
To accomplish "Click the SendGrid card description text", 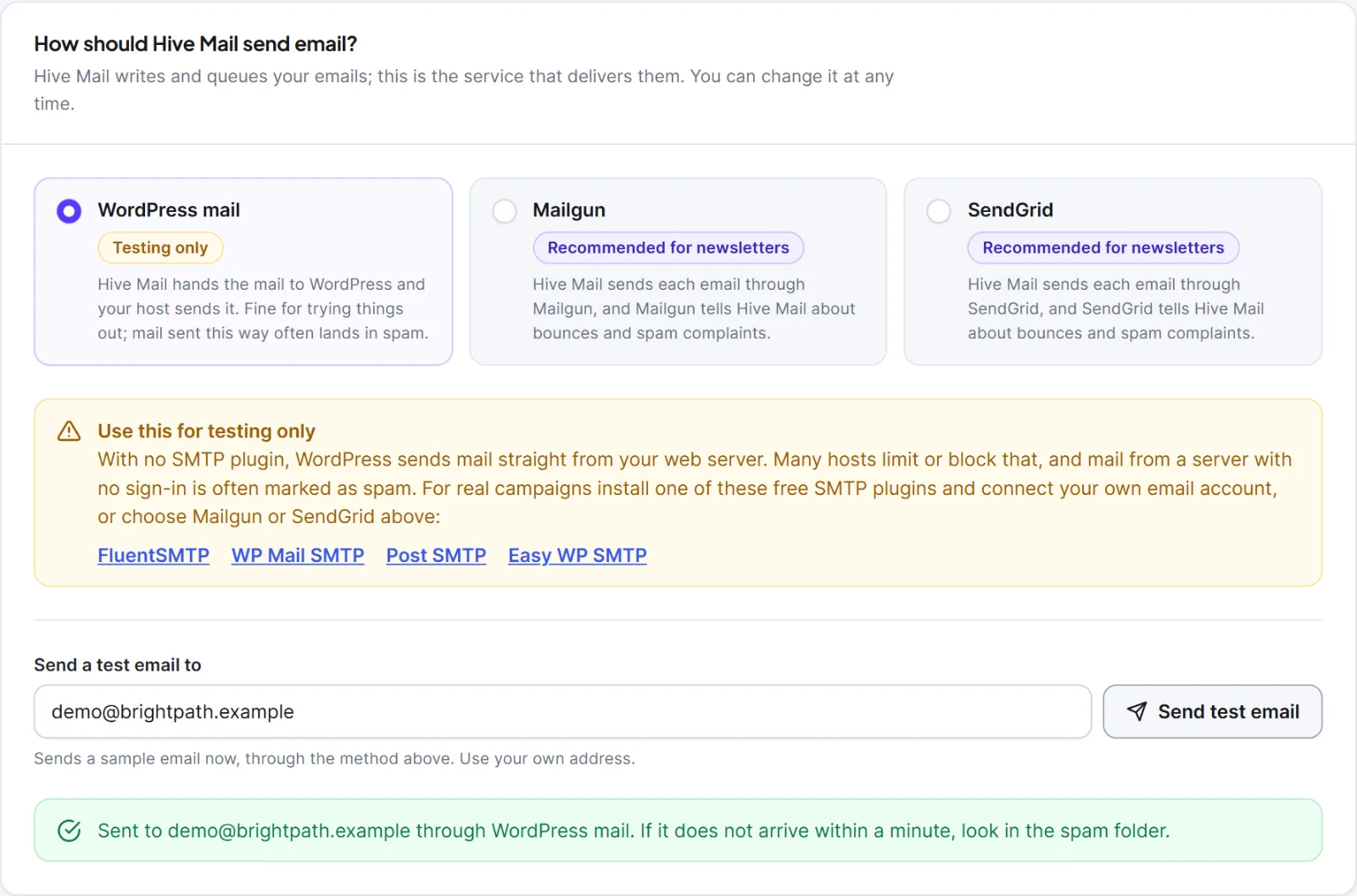I will [1116, 309].
